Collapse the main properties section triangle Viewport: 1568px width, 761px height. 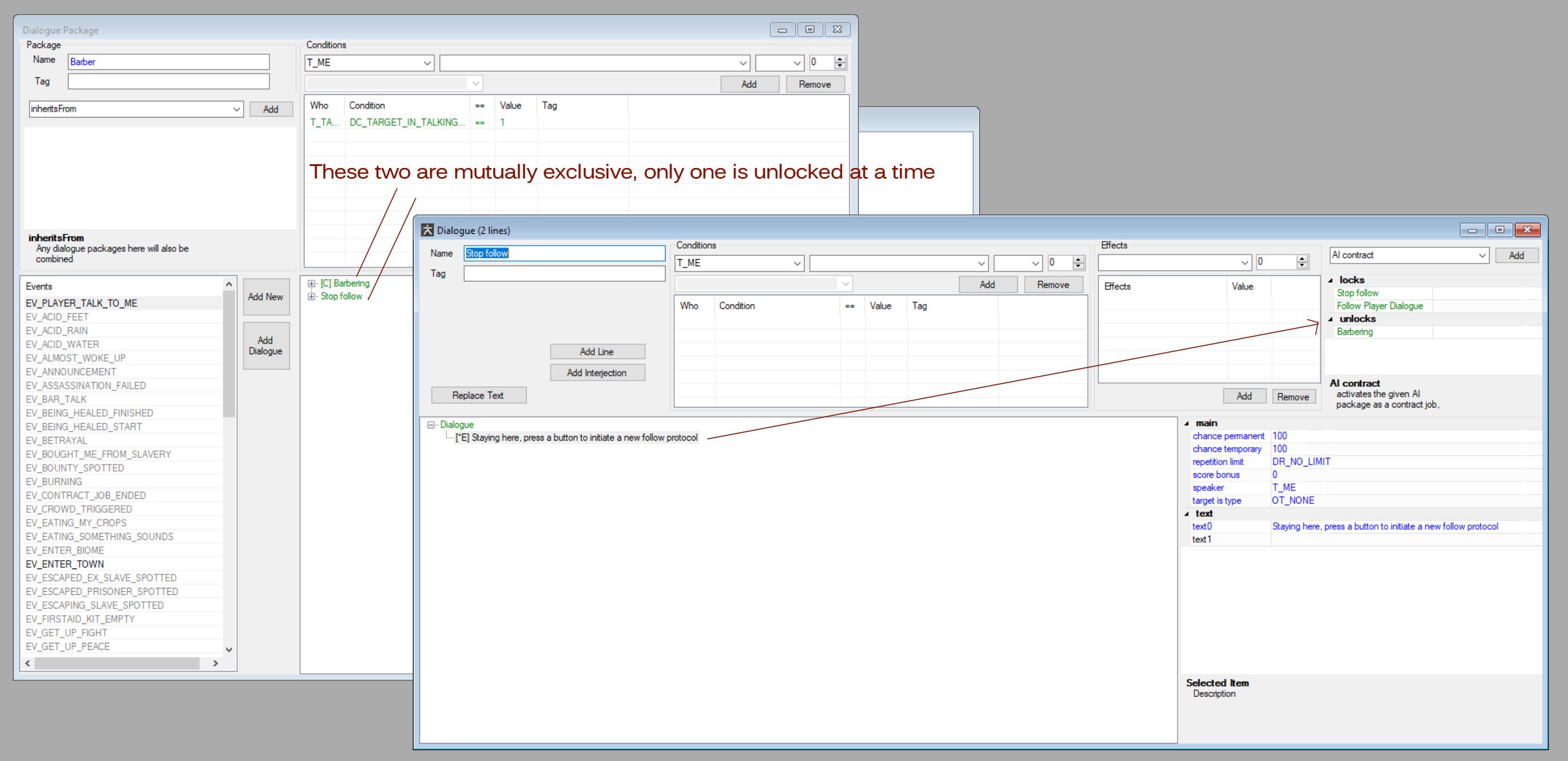1187,424
